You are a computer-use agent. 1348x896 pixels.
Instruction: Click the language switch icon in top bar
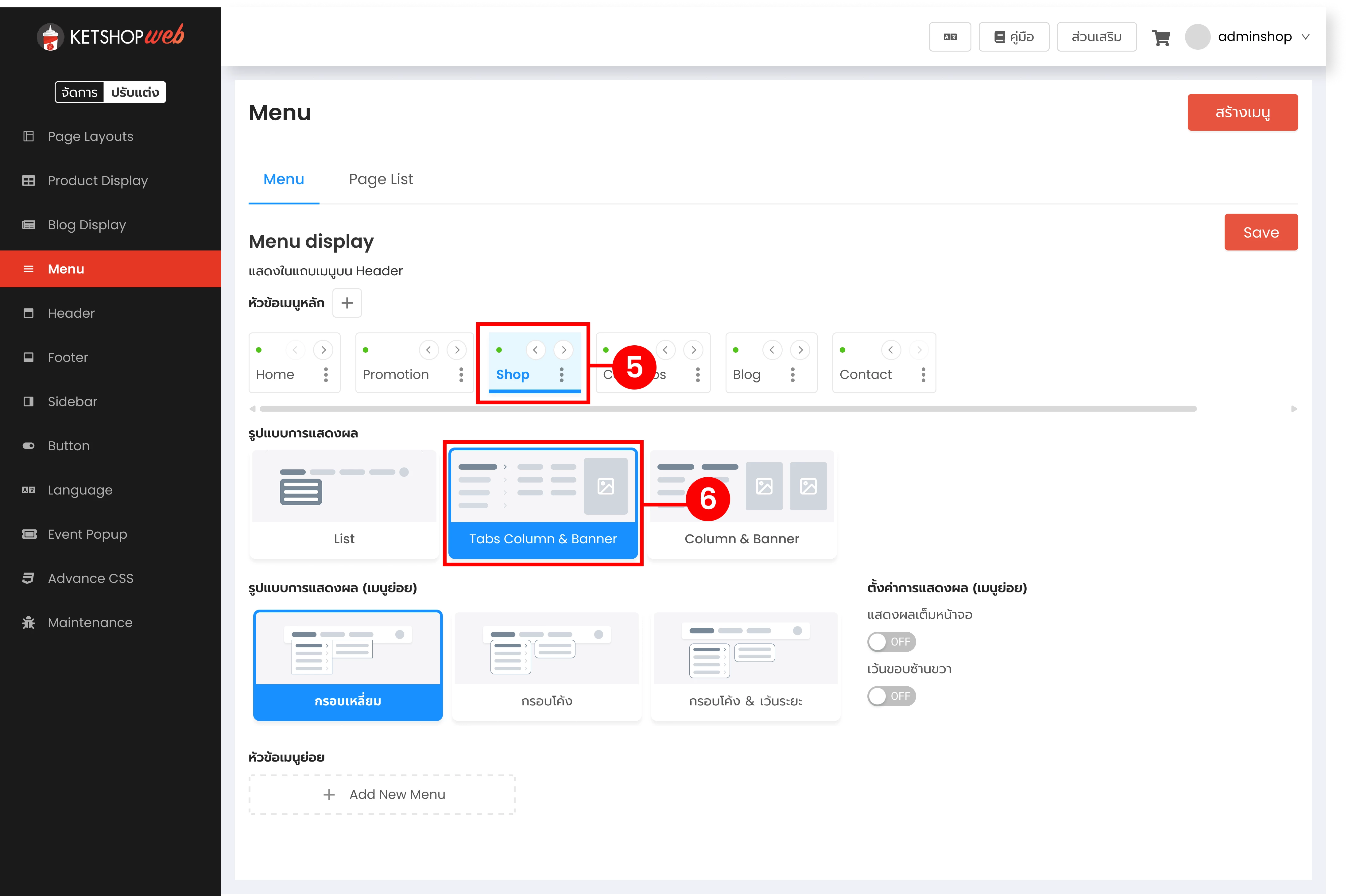[950, 37]
